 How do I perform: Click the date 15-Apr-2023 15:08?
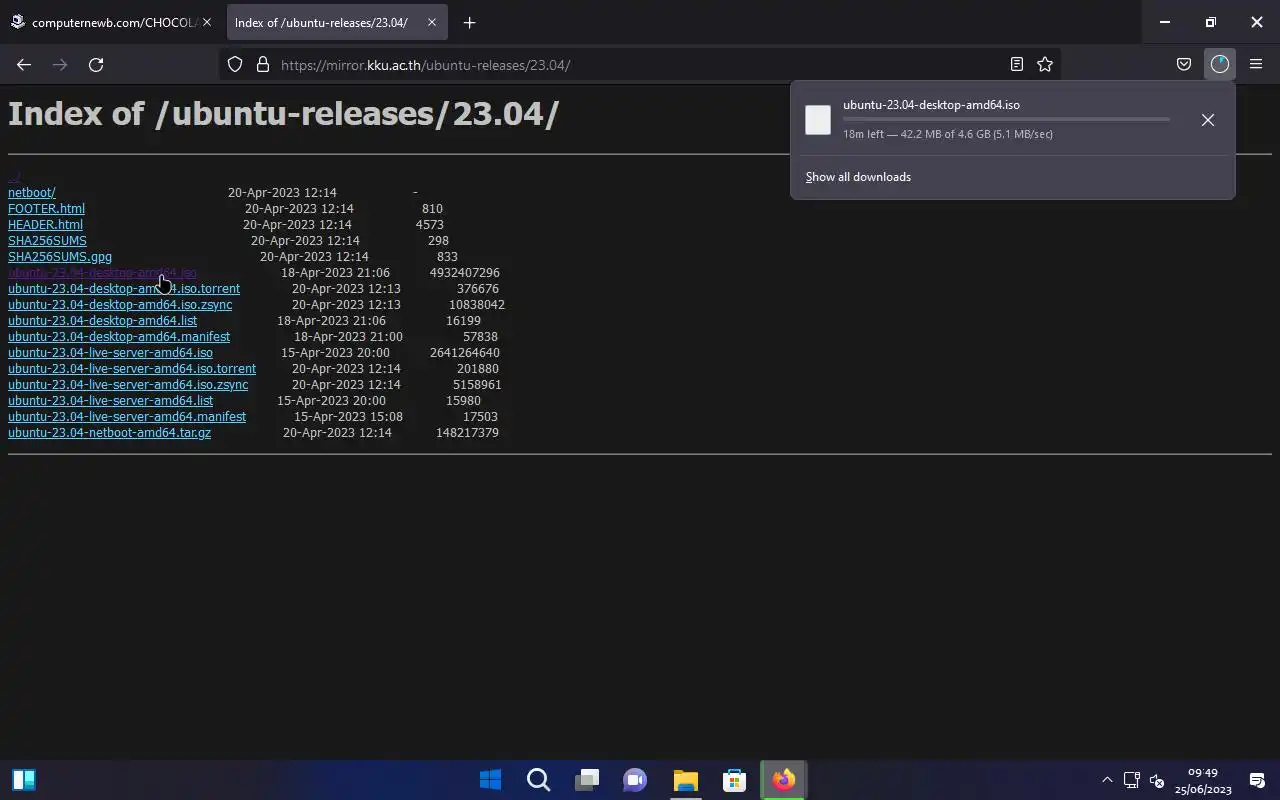click(x=348, y=417)
